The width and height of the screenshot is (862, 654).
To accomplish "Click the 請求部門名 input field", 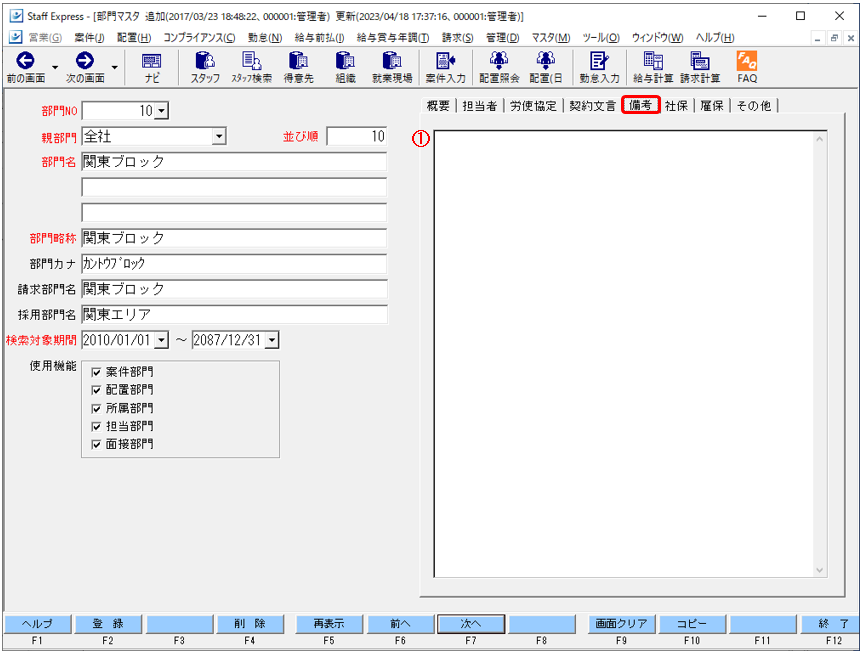I will tap(234, 289).
